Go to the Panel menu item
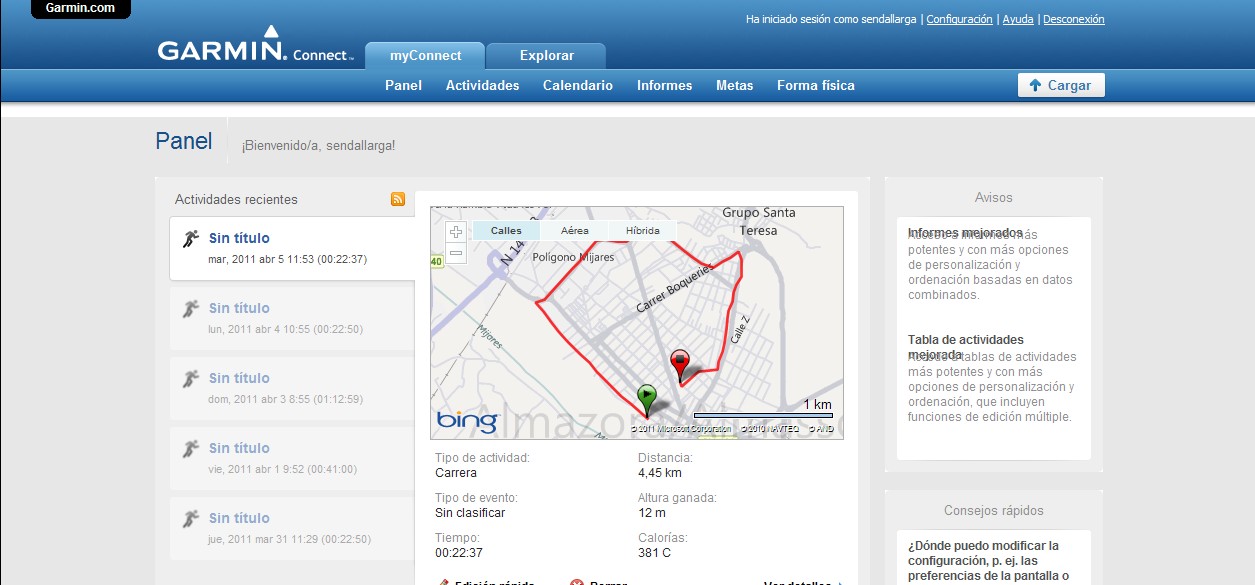Image resolution: width=1255 pixels, height=585 pixels. click(x=403, y=86)
